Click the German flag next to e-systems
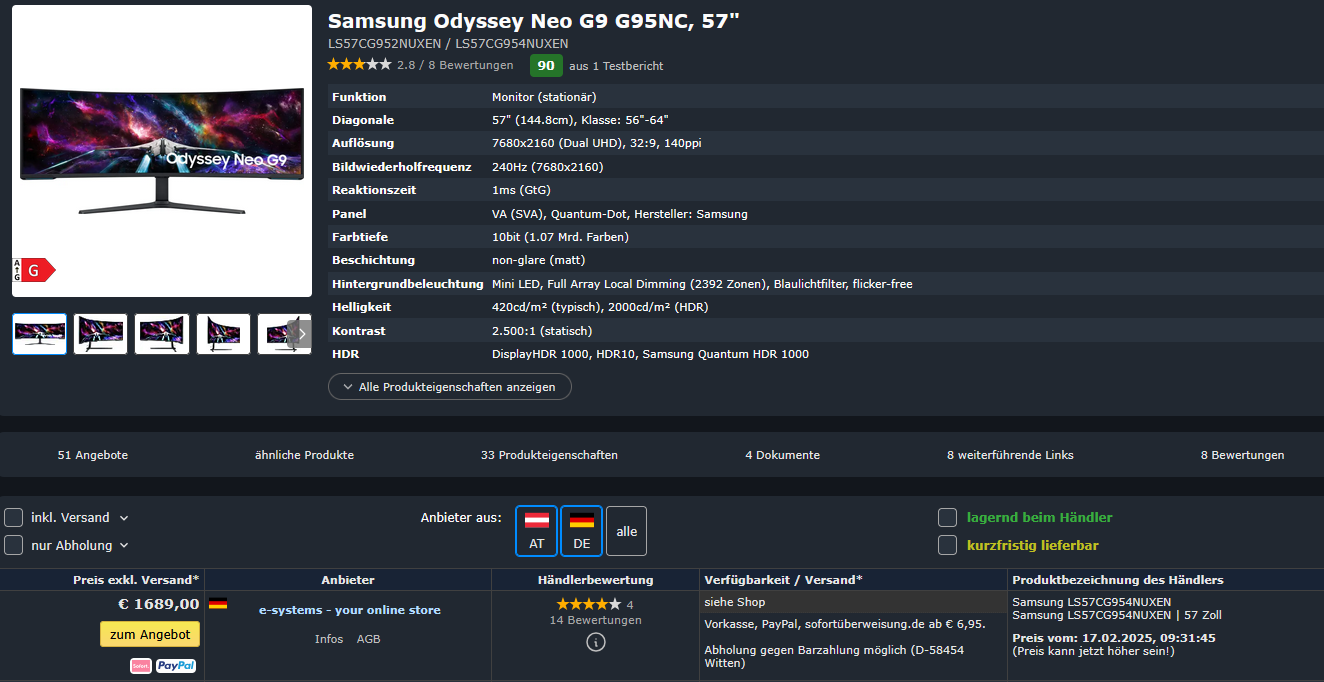The image size is (1324, 682). (218, 603)
